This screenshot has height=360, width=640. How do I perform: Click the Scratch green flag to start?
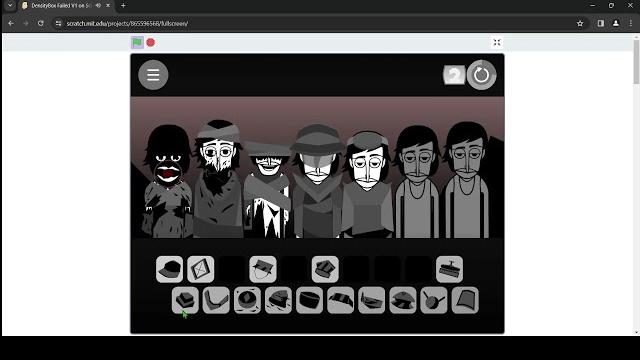(137, 42)
